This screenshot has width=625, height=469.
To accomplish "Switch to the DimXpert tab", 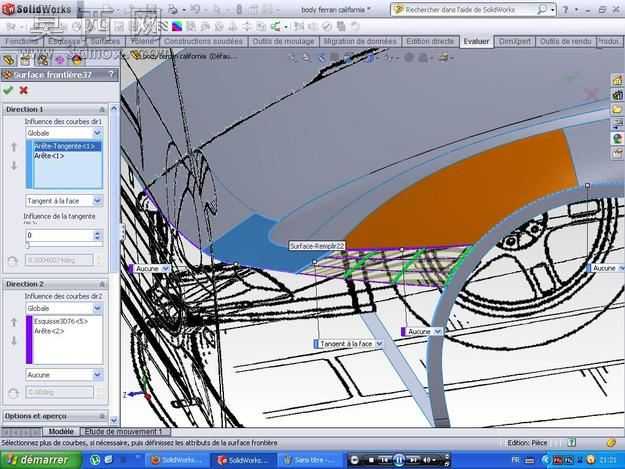I will point(515,41).
